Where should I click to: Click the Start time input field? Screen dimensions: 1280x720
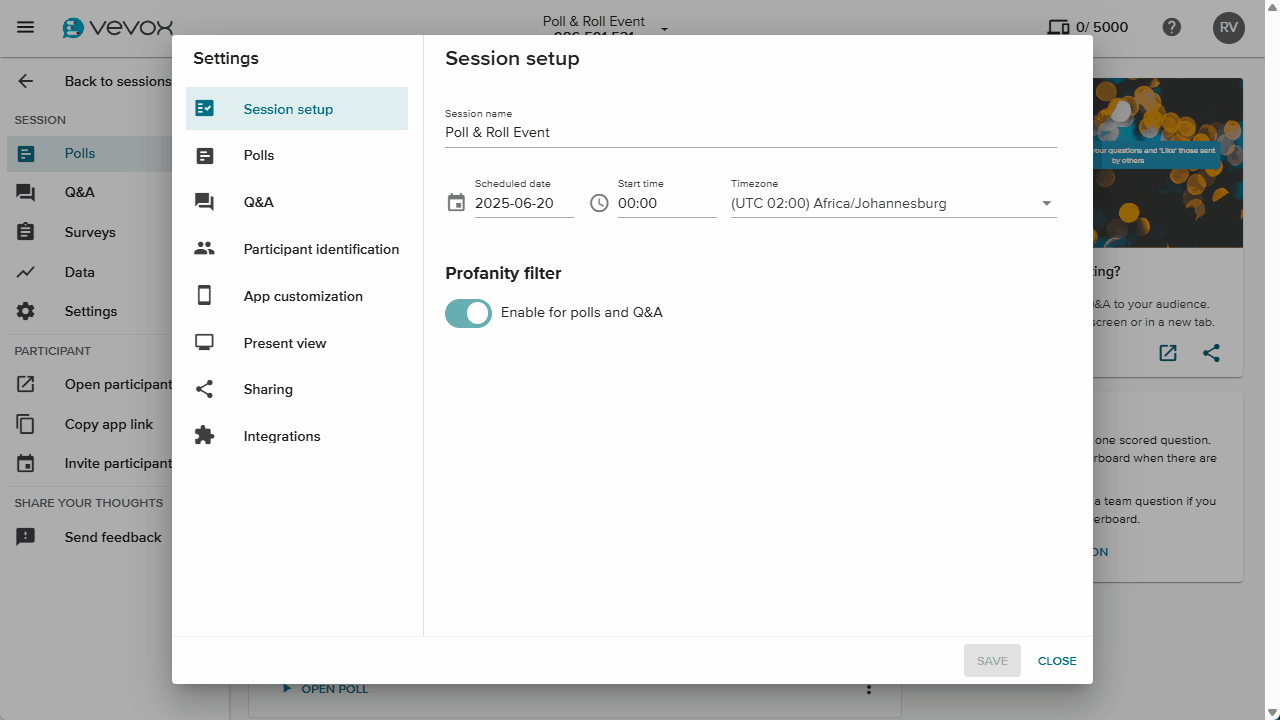coord(666,203)
